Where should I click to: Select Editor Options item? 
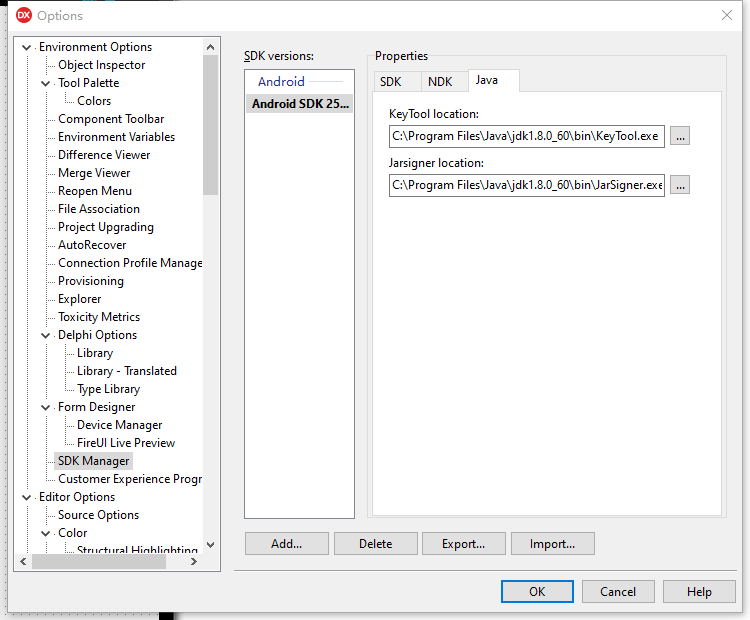[77, 498]
